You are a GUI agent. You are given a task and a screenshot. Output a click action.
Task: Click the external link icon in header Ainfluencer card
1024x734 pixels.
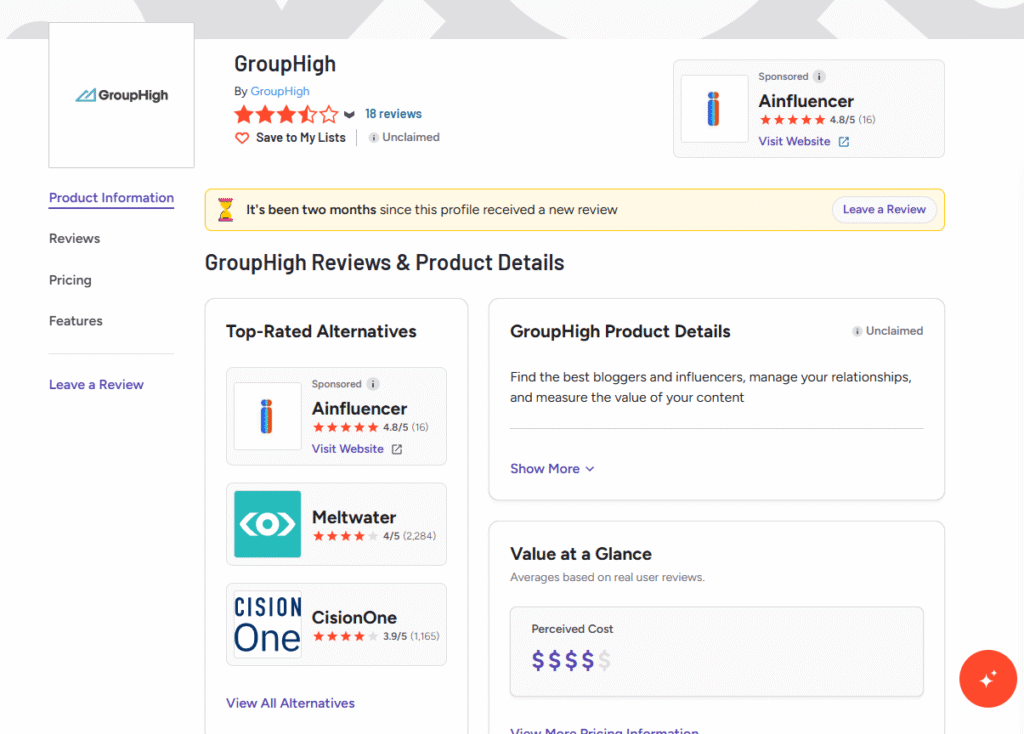[844, 142]
